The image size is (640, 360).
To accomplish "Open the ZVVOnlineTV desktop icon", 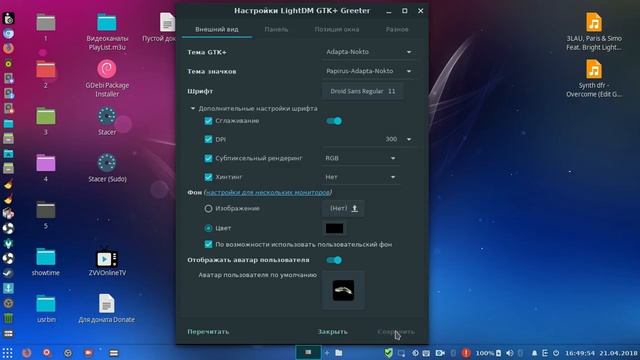I will coord(107,258).
